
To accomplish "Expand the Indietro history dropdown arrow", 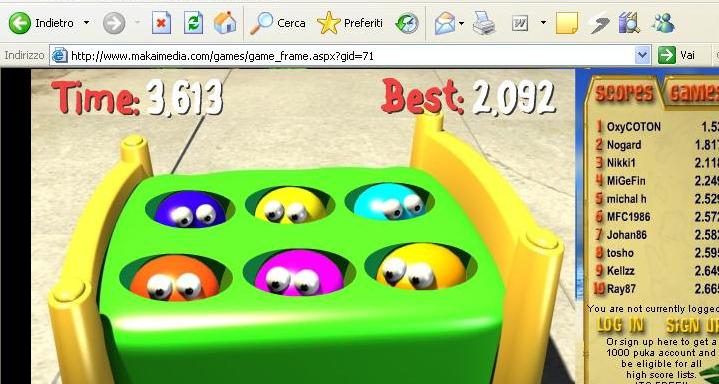I will [x=86, y=22].
